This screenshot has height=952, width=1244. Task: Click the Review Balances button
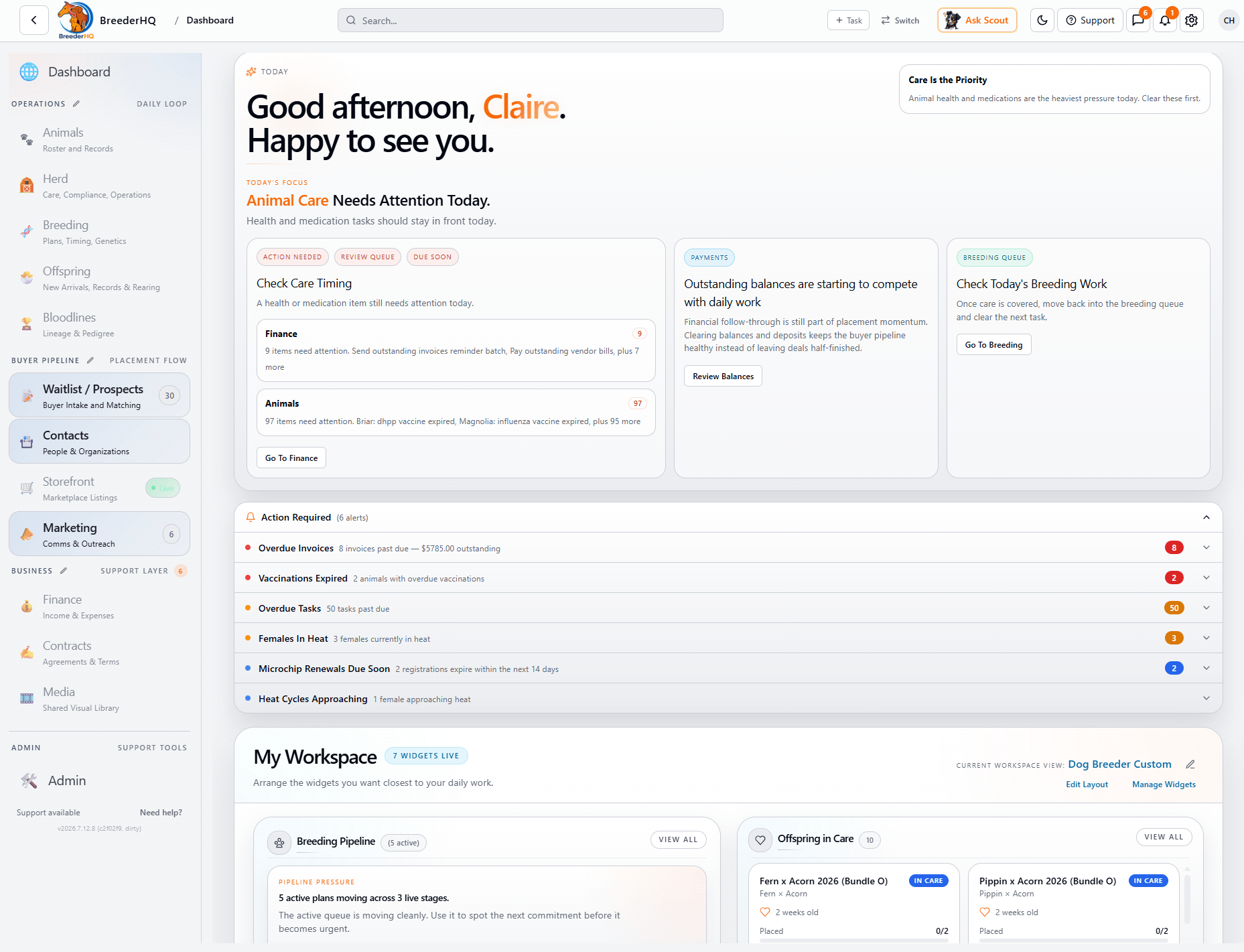coord(723,376)
